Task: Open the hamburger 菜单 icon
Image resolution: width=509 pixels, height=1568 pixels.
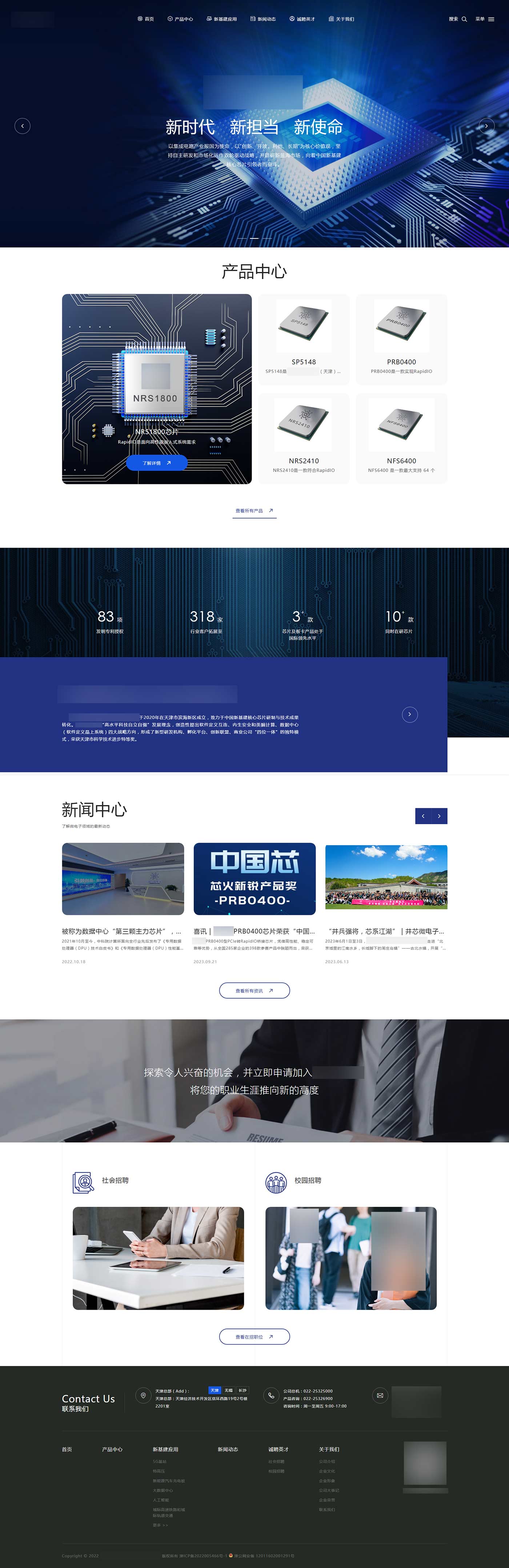Action: tap(491, 19)
